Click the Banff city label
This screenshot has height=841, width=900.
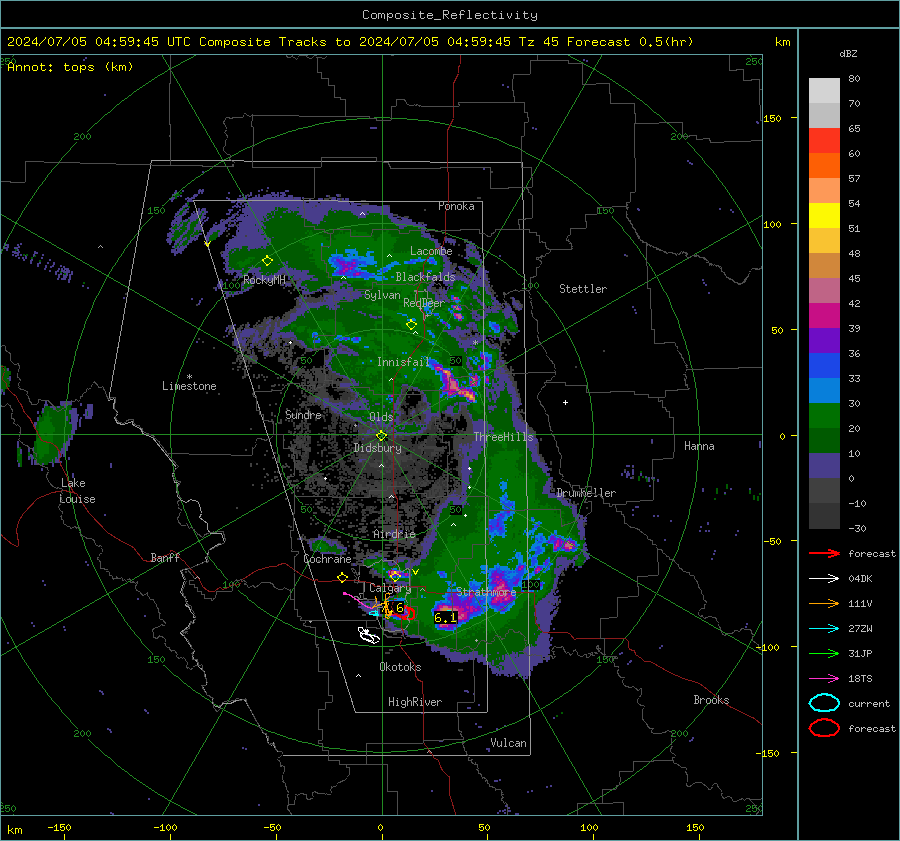click(x=165, y=557)
